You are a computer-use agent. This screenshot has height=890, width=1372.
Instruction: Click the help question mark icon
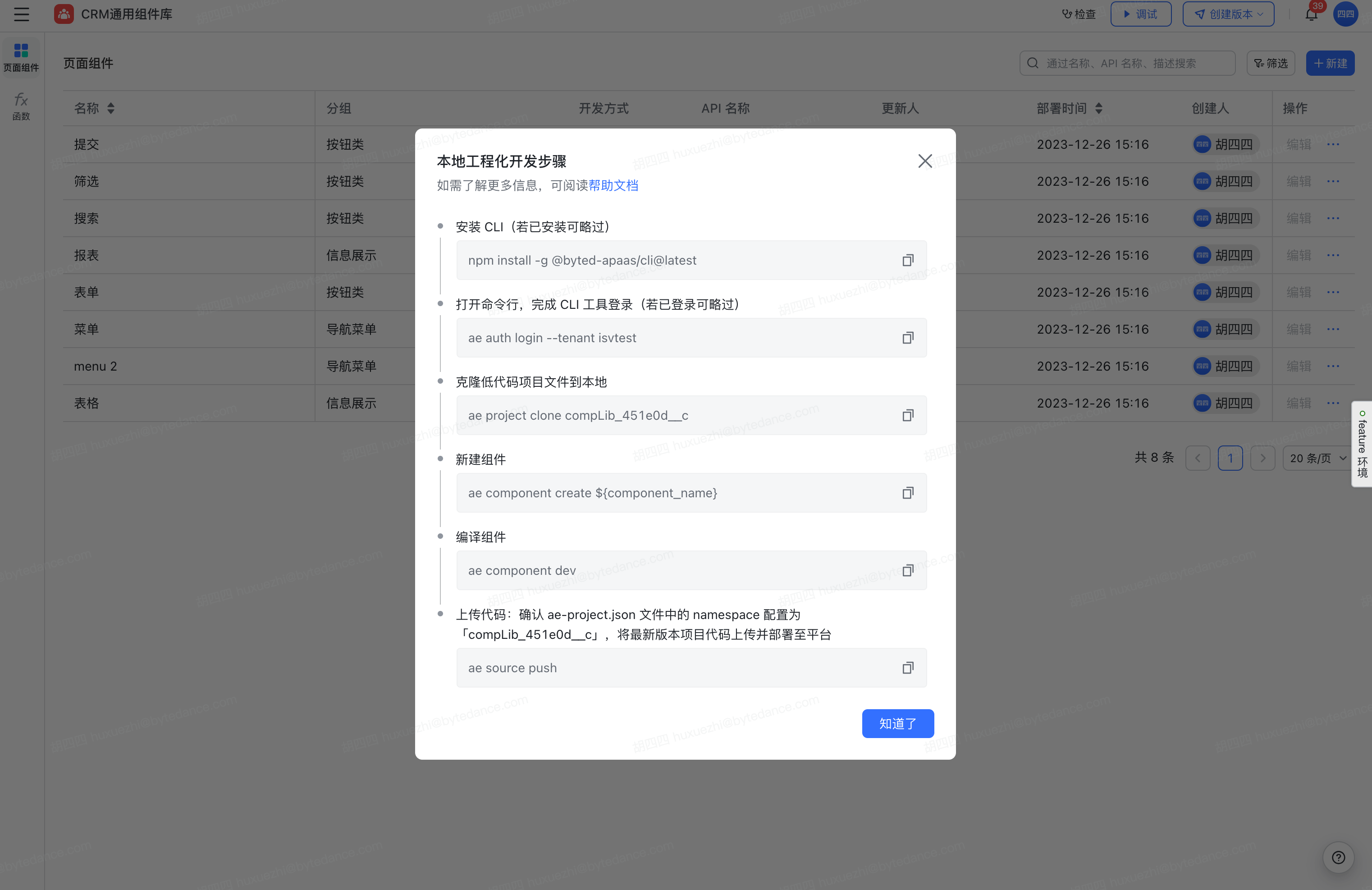[1338, 858]
